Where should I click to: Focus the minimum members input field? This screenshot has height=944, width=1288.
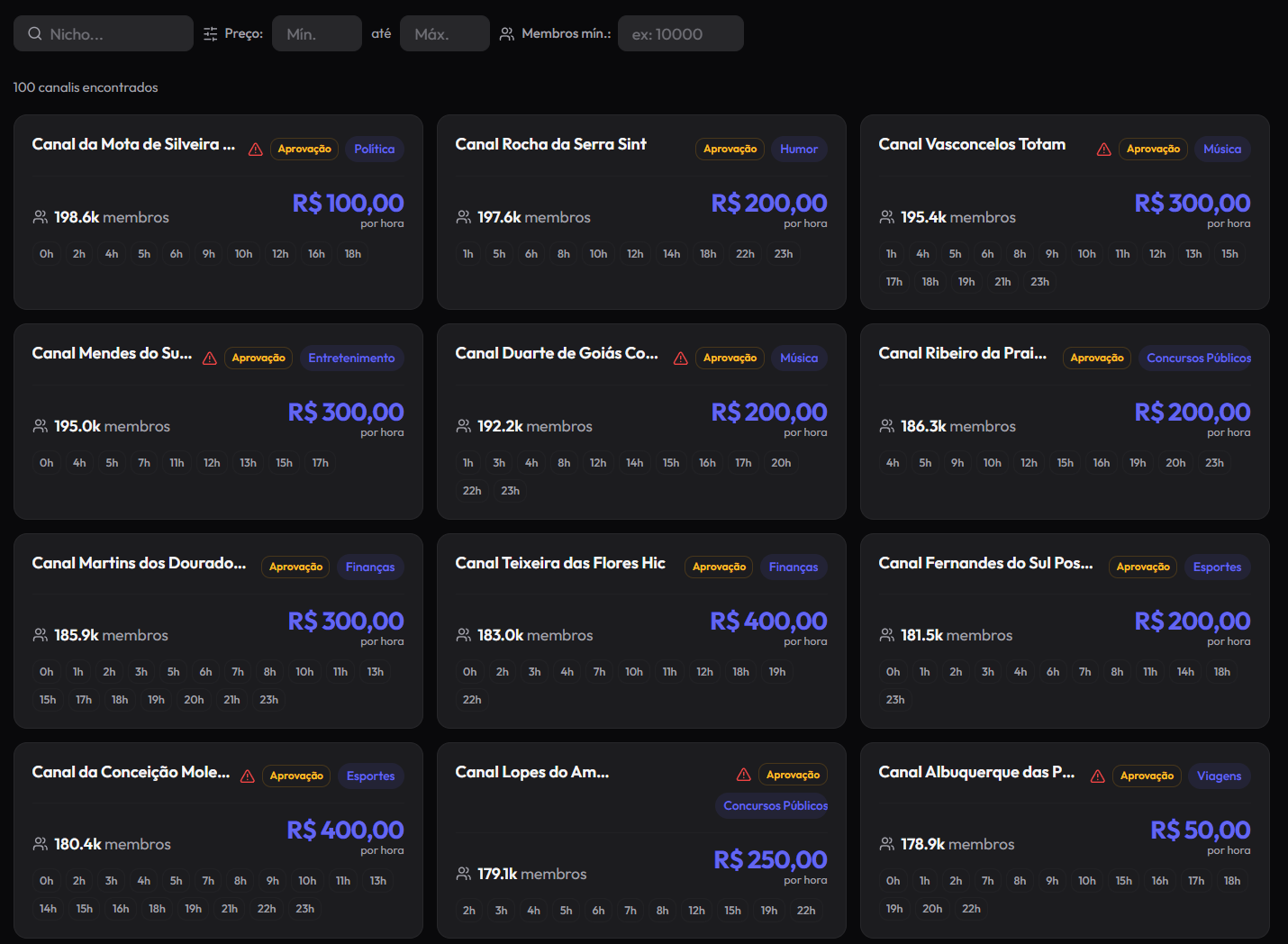tap(681, 33)
